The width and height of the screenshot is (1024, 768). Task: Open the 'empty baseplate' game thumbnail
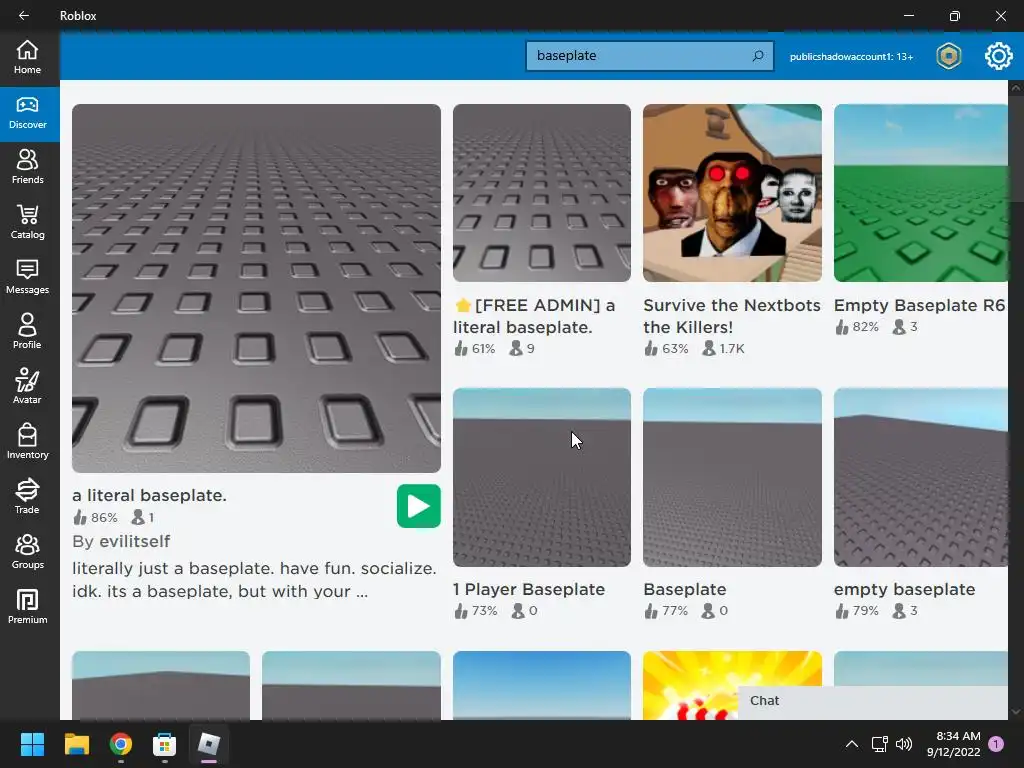point(921,477)
